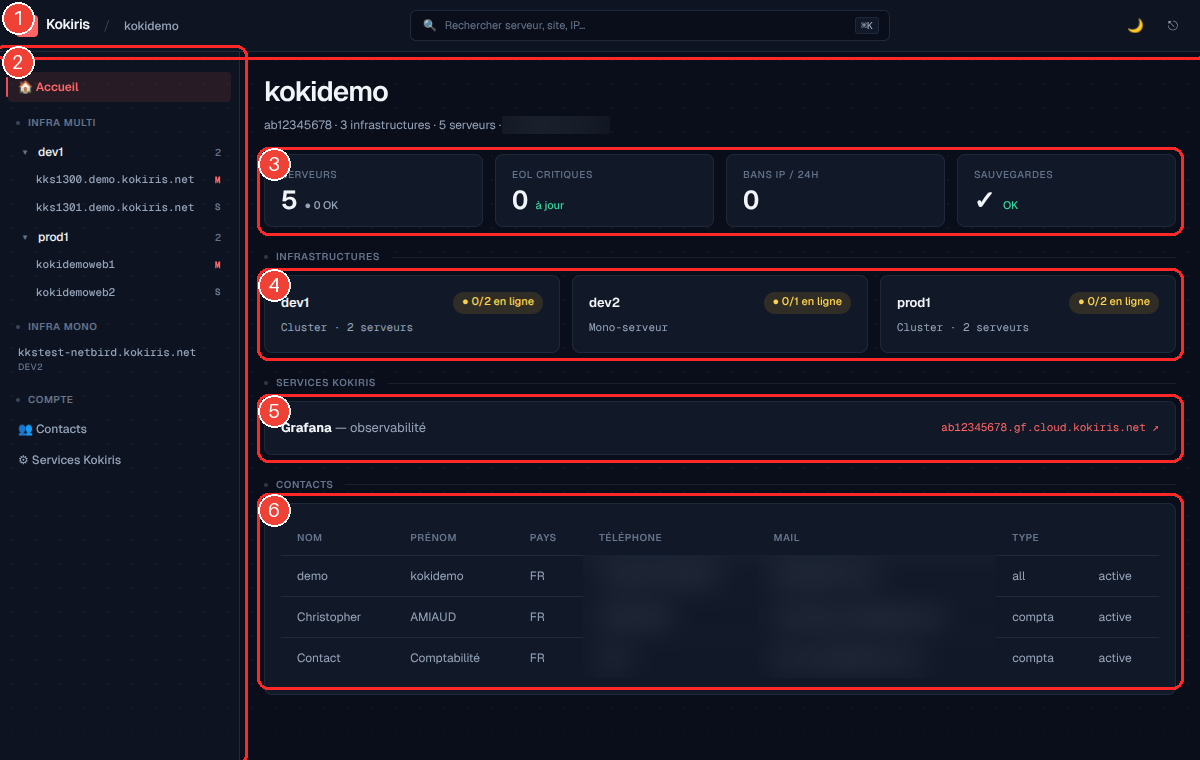Click the Kokiris brand name in header

pyautogui.click(x=68, y=24)
